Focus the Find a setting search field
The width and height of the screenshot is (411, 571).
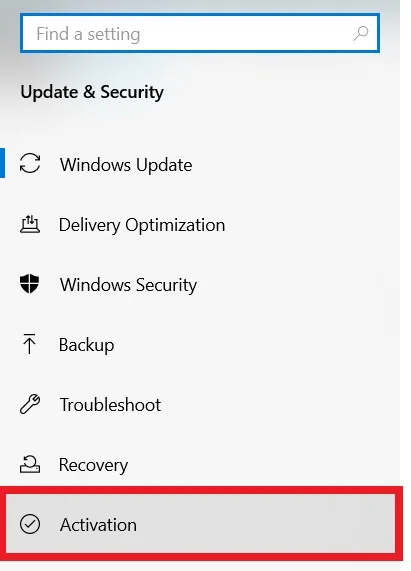click(200, 33)
